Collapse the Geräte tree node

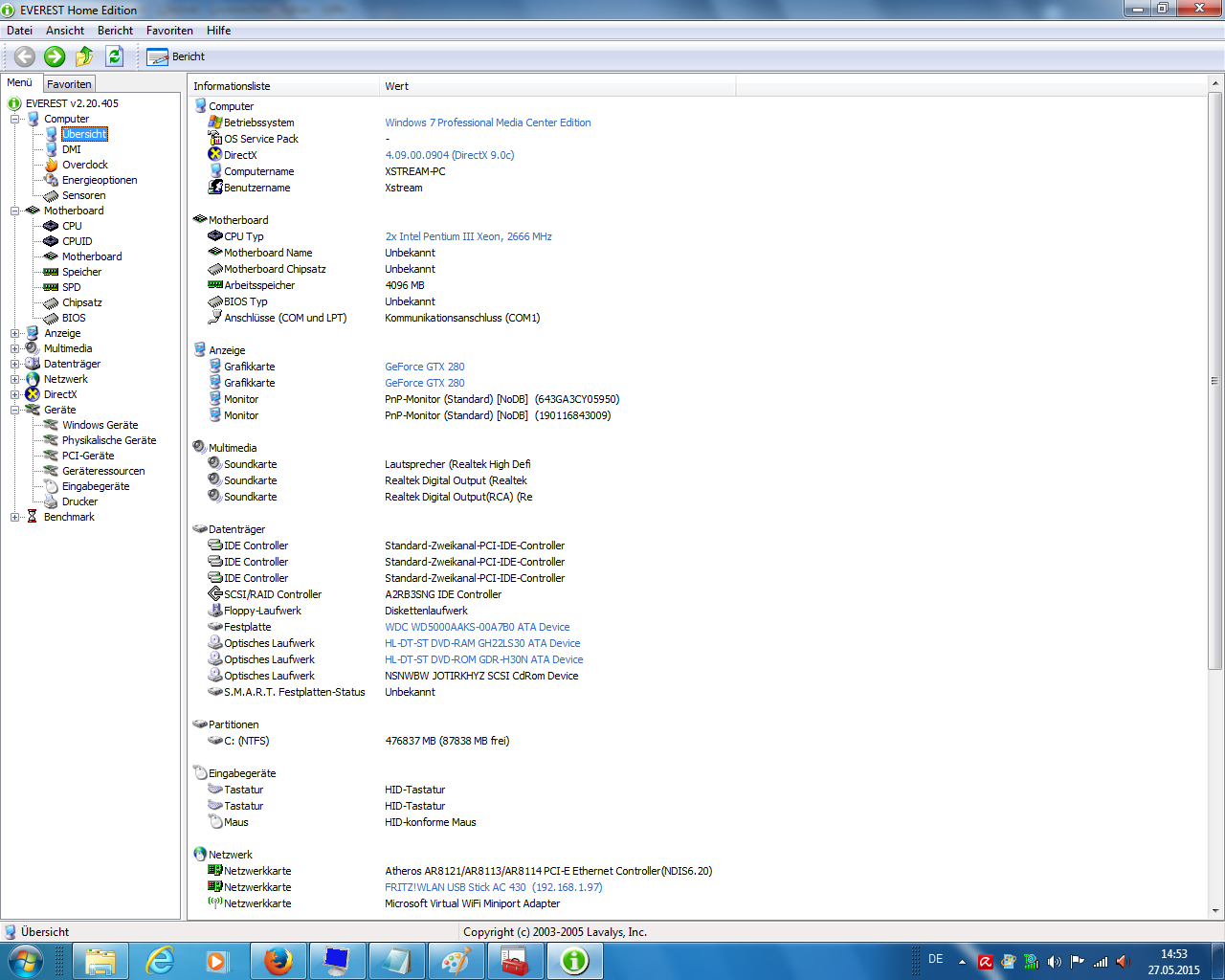pos(15,410)
